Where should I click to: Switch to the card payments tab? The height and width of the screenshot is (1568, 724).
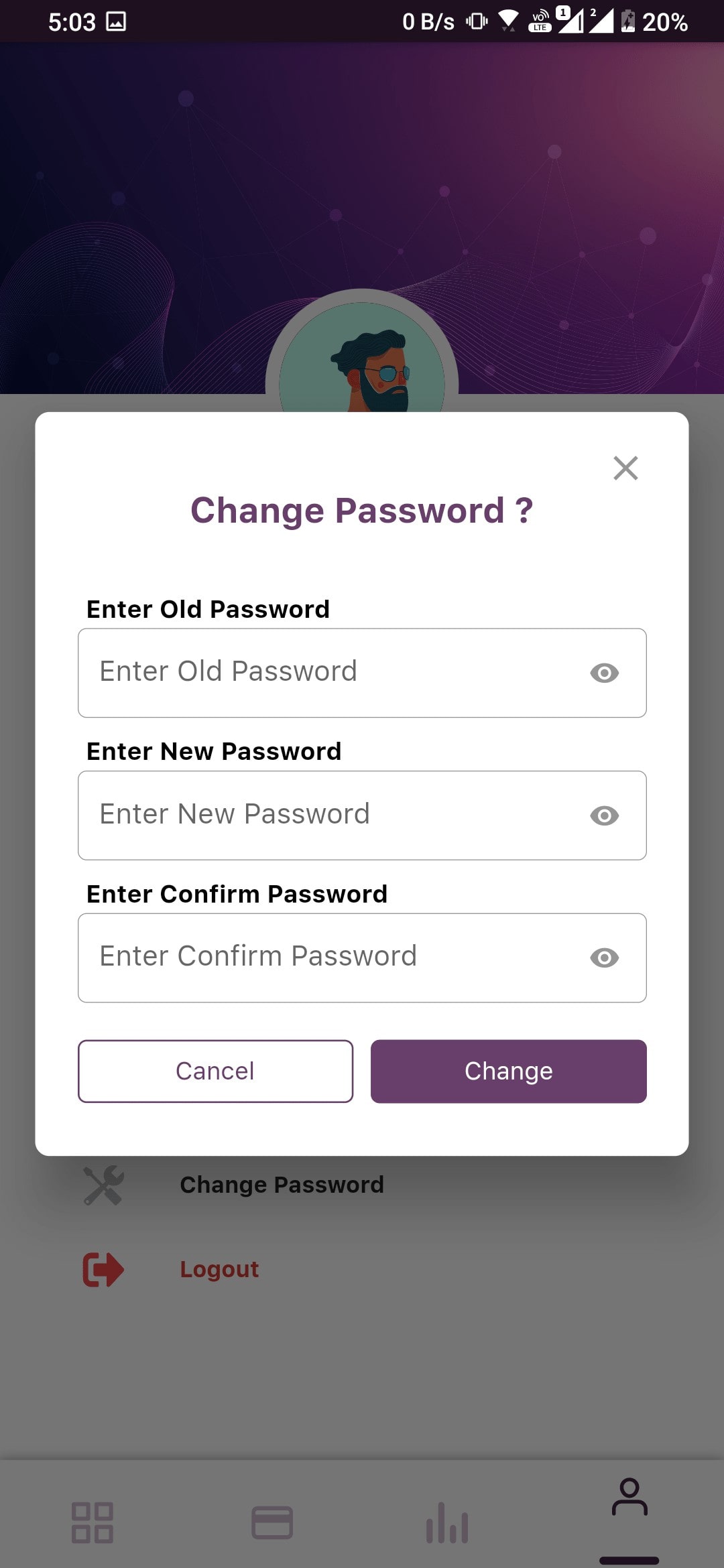pyautogui.click(x=271, y=1522)
